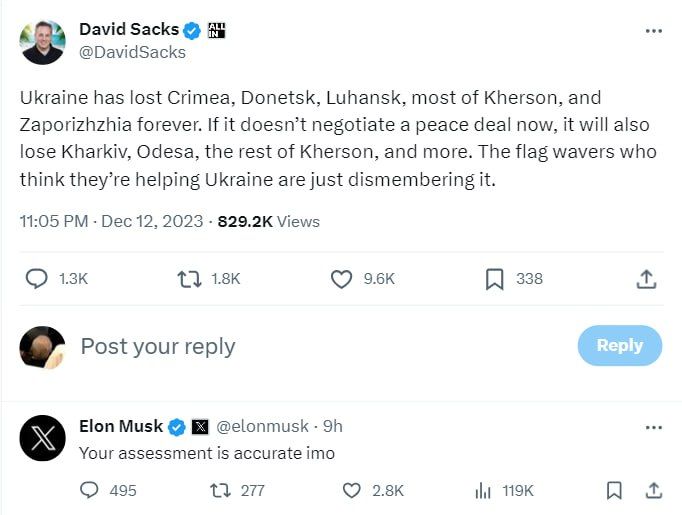The image size is (682, 515).
Task: Click the All-In affiliation badge
Action: tap(217, 30)
